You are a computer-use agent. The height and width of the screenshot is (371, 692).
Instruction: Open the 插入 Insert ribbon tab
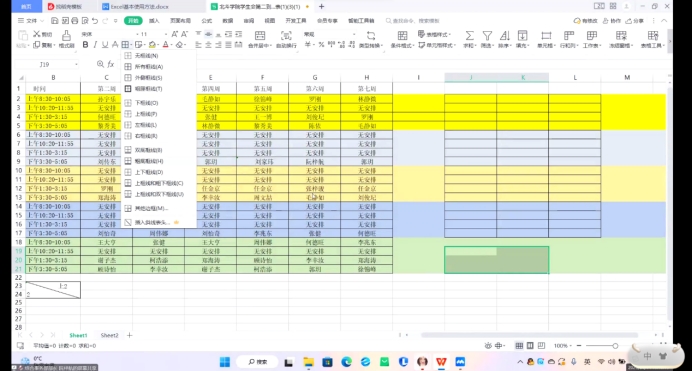[x=154, y=21]
